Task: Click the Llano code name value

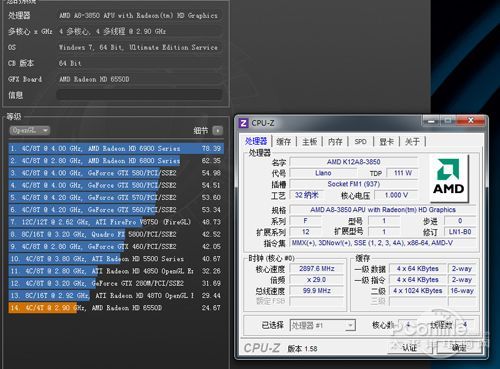Action: 323,173
